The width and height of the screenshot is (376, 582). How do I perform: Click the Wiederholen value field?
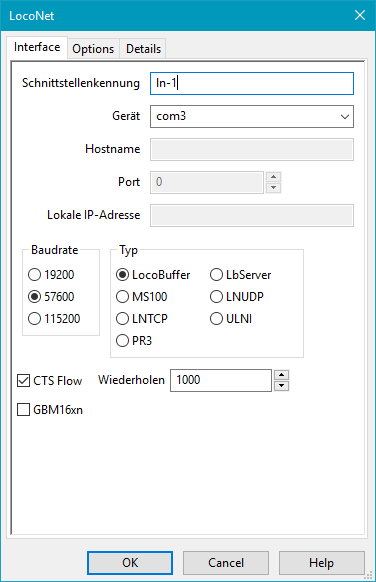(x=221, y=380)
